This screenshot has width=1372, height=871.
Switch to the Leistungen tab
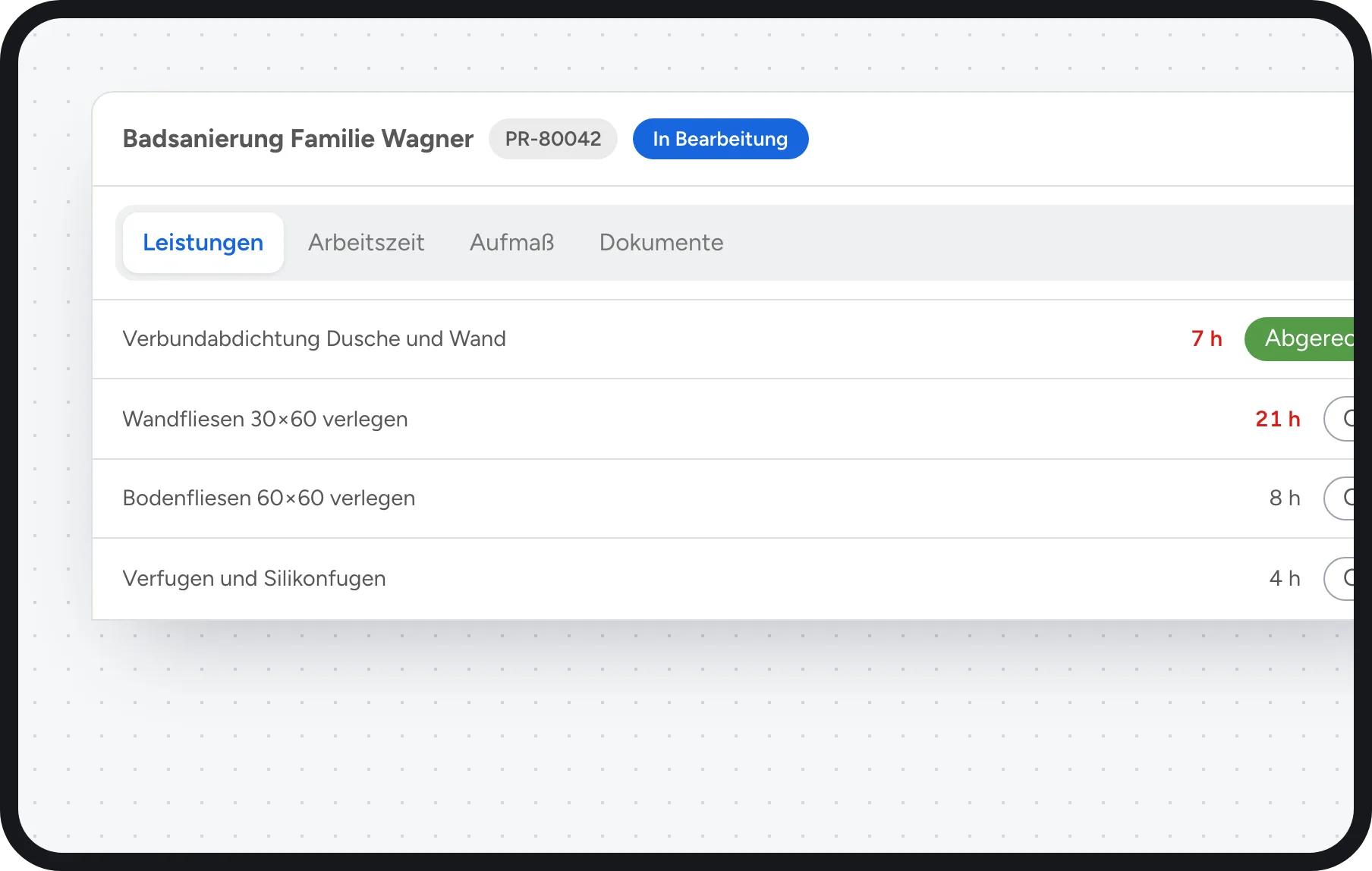pos(203,243)
